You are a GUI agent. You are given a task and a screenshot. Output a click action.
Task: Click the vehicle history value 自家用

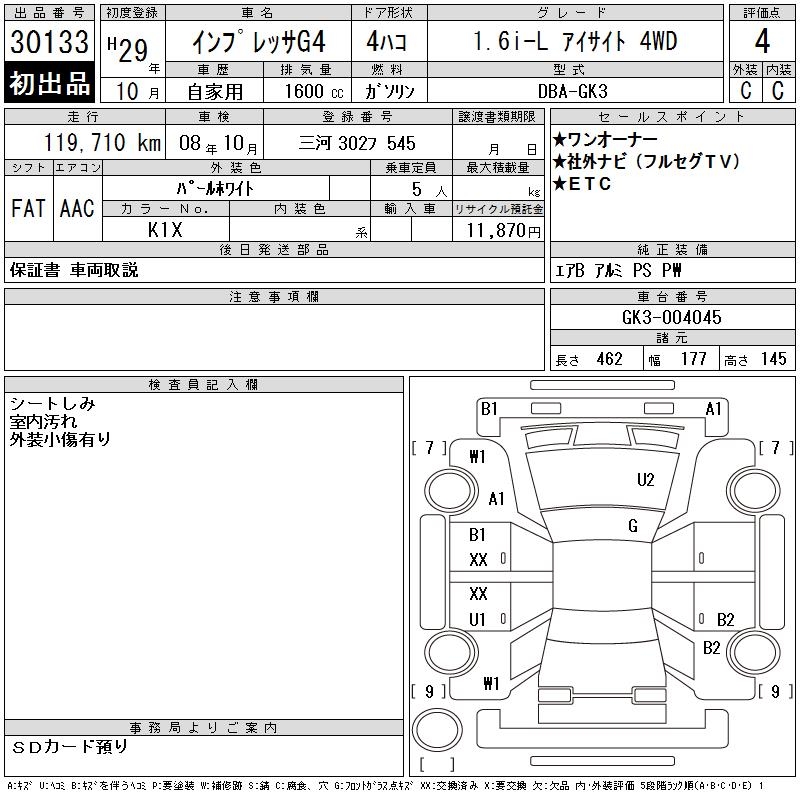click(215, 92)
